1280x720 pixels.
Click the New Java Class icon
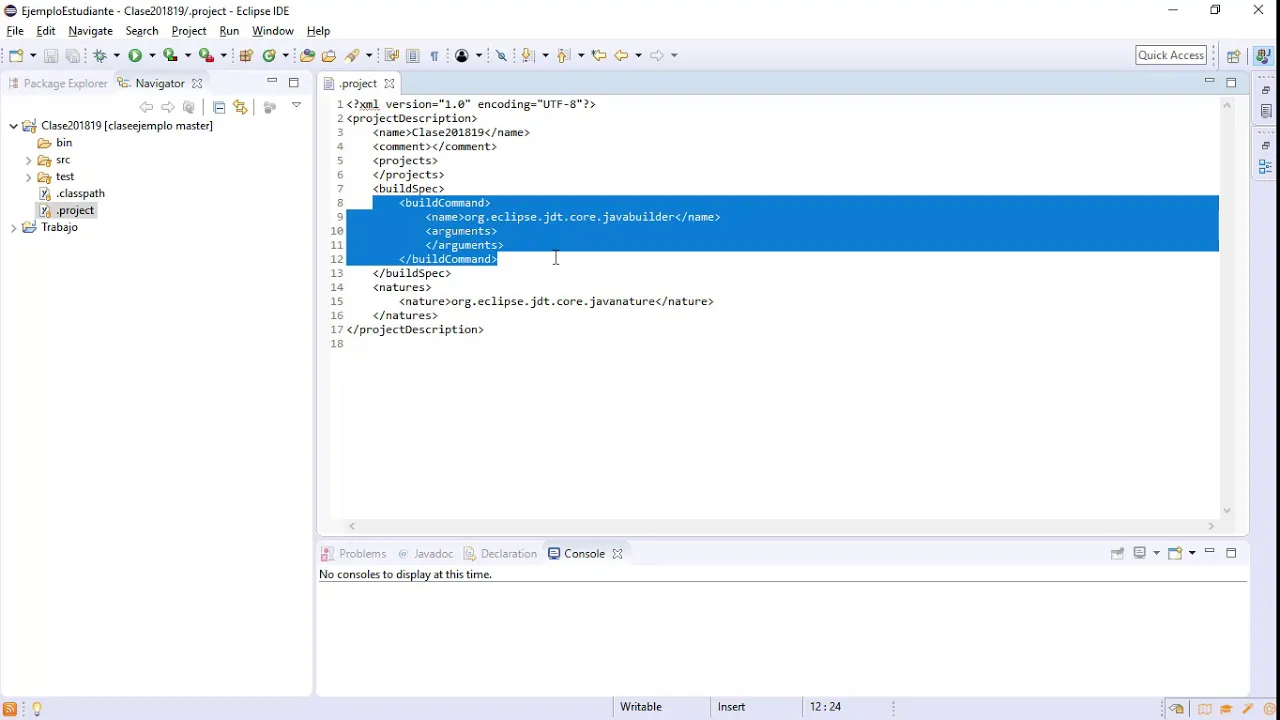point(269,56)
